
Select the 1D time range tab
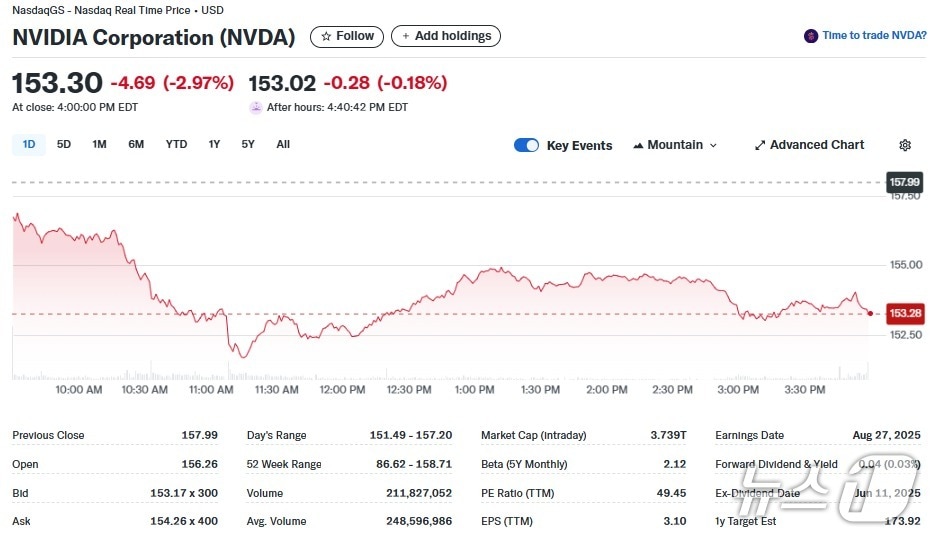tap(29, 144)
